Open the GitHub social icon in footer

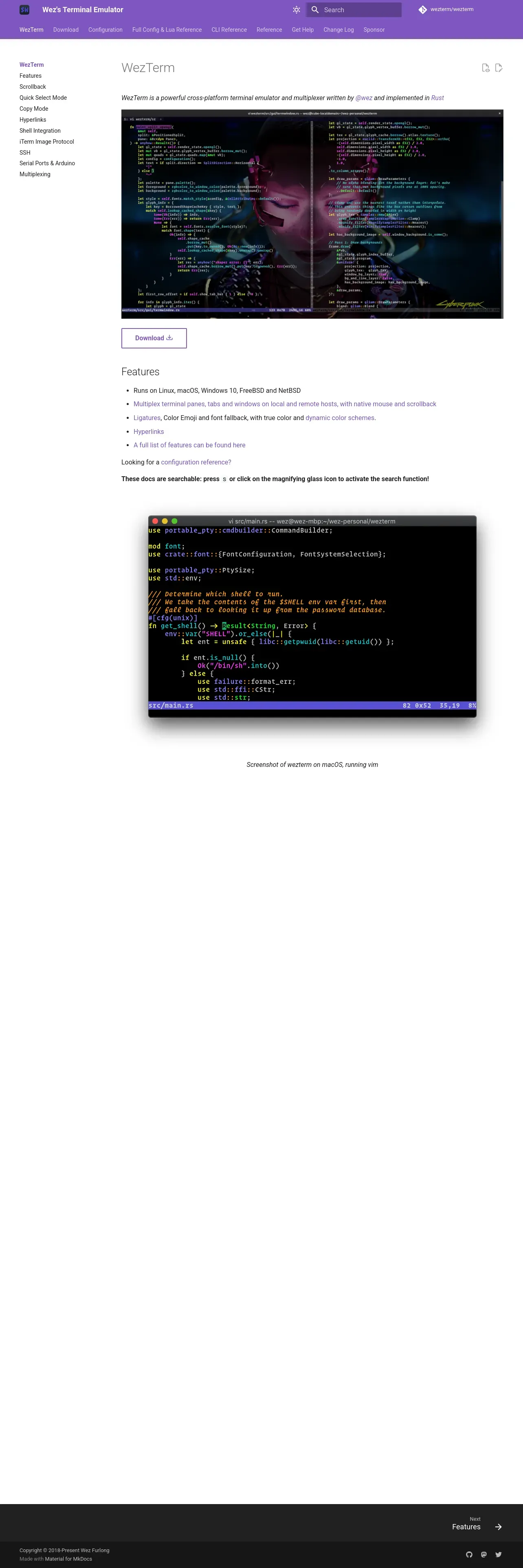tap(469, 1554)
